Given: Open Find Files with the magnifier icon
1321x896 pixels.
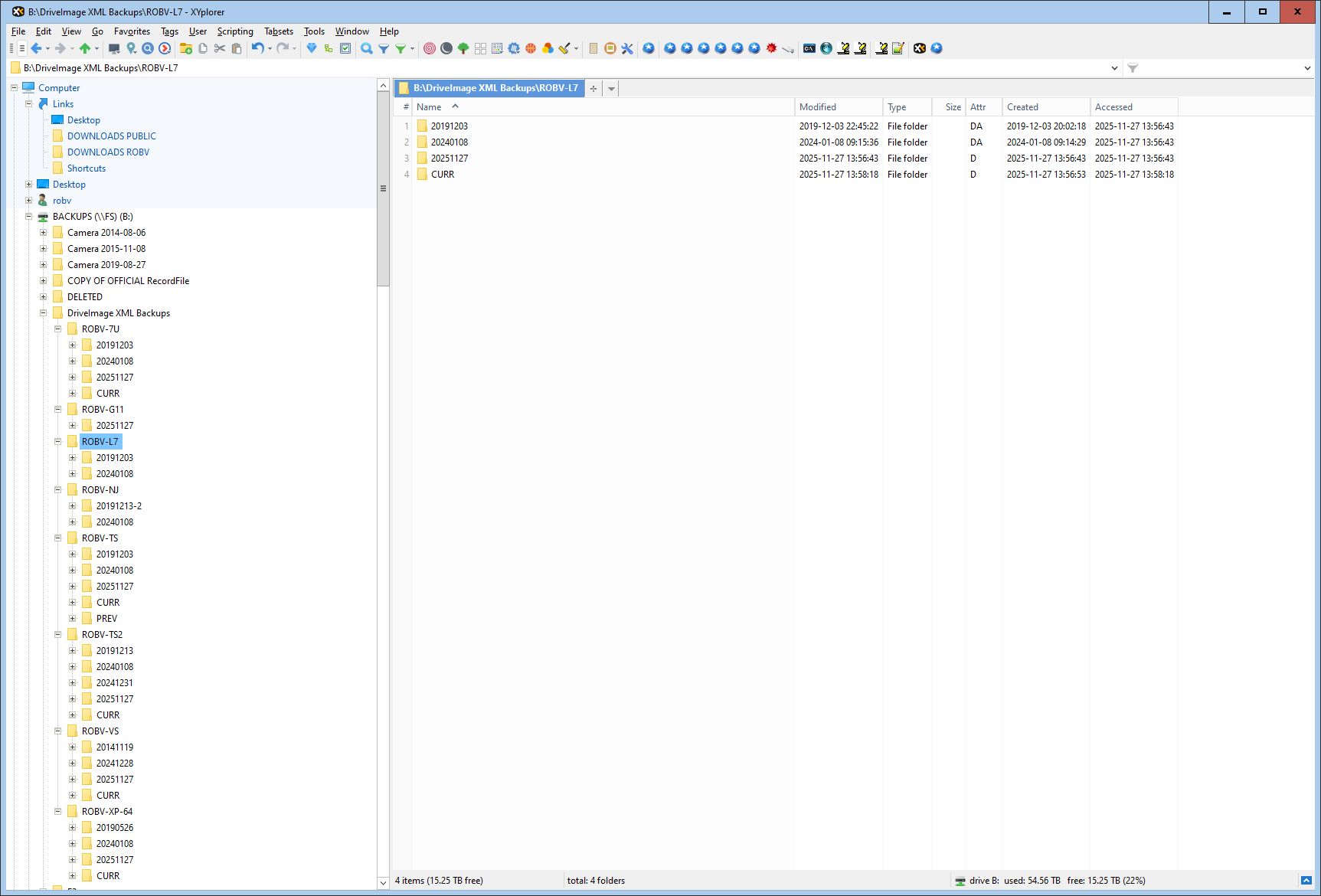Looking at the screenshot, I should 365,48.
